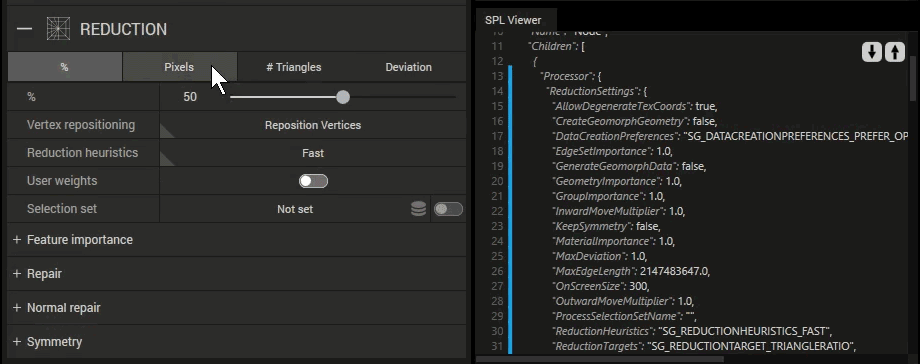Choose the # Triangles reduction target
Screen dimensions: 920x364
click(293, 67)
